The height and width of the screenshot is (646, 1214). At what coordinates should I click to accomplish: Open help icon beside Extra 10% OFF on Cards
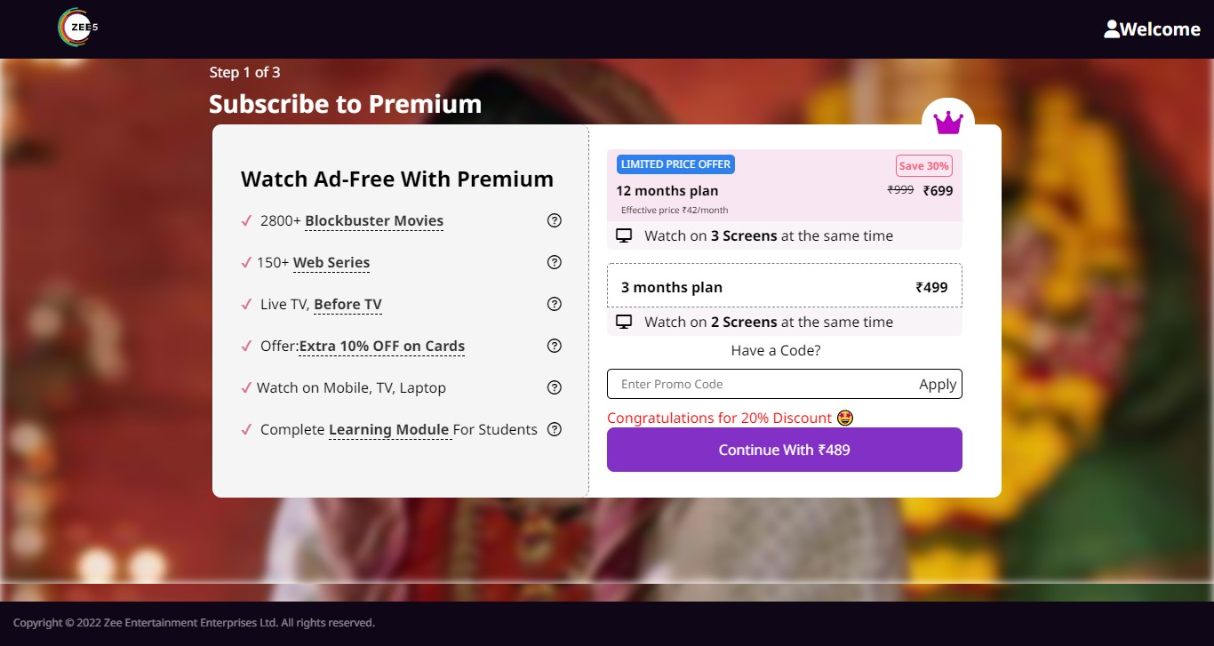pos(554,346)
